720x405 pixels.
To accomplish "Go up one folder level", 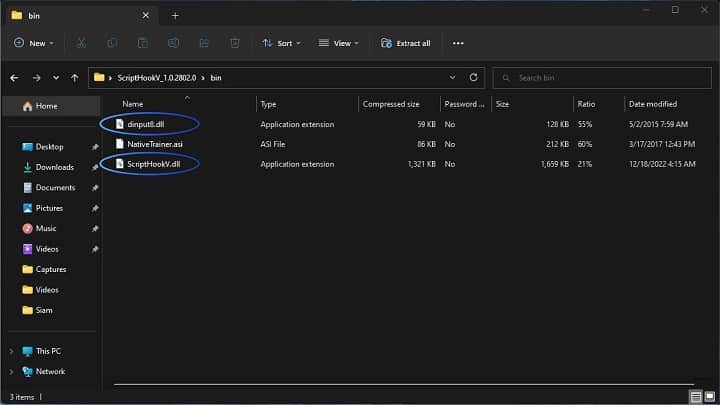I will [74, 78].
